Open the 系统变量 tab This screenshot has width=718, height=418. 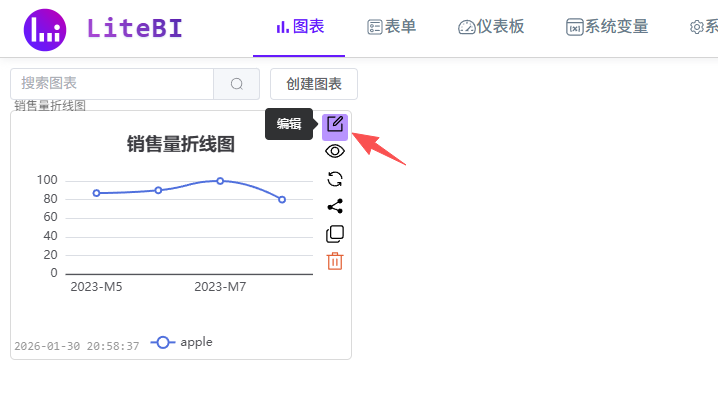[607, 27]
